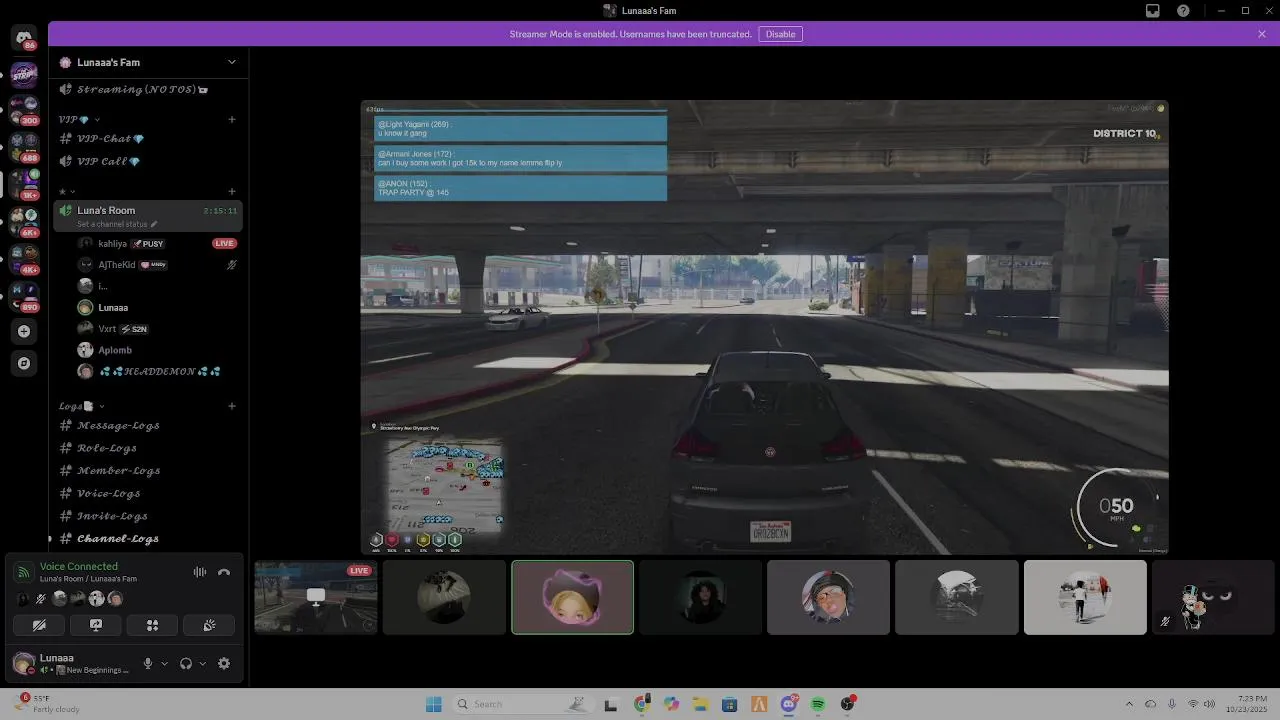Select AJTheKid in voice member list
This screenshot has height=720, width=1280.
(158, 265)
